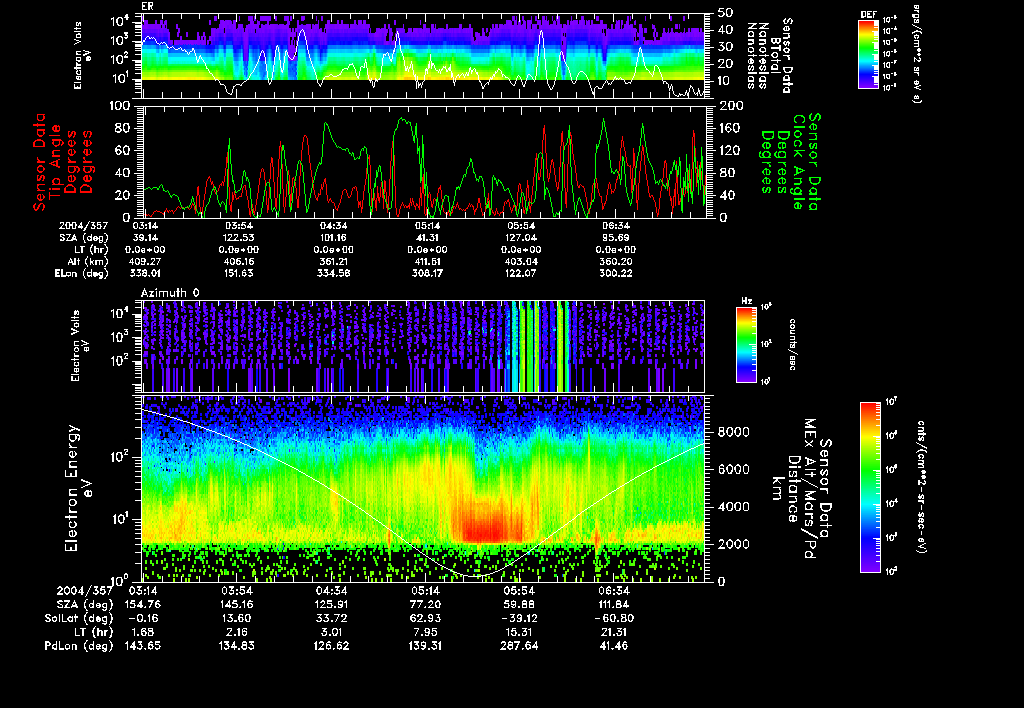This screenshot has height=708, width=1024.
Task: Click local time value 15.31
Action: (519, 632)
